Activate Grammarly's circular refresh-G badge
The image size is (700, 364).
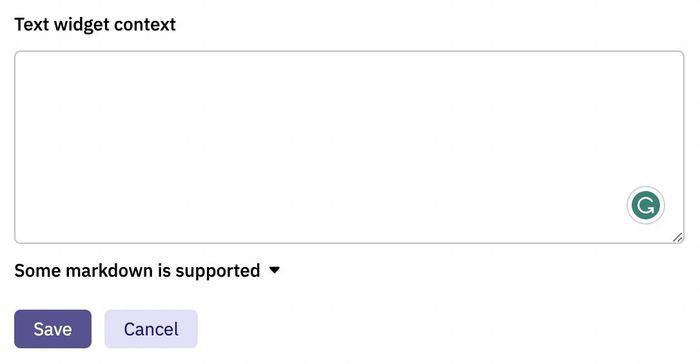646,205
